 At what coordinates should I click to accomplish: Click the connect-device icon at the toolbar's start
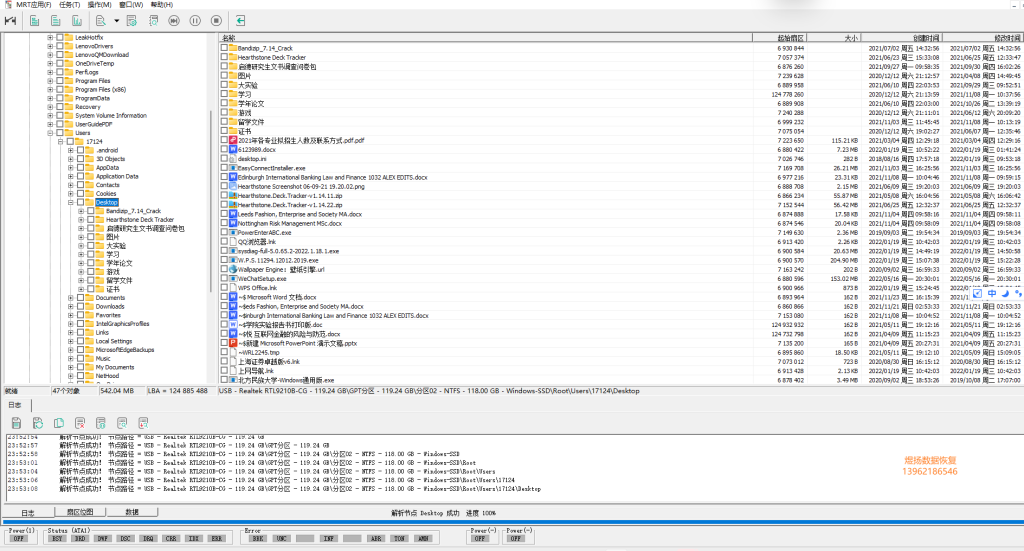click(x=10, y=21)
